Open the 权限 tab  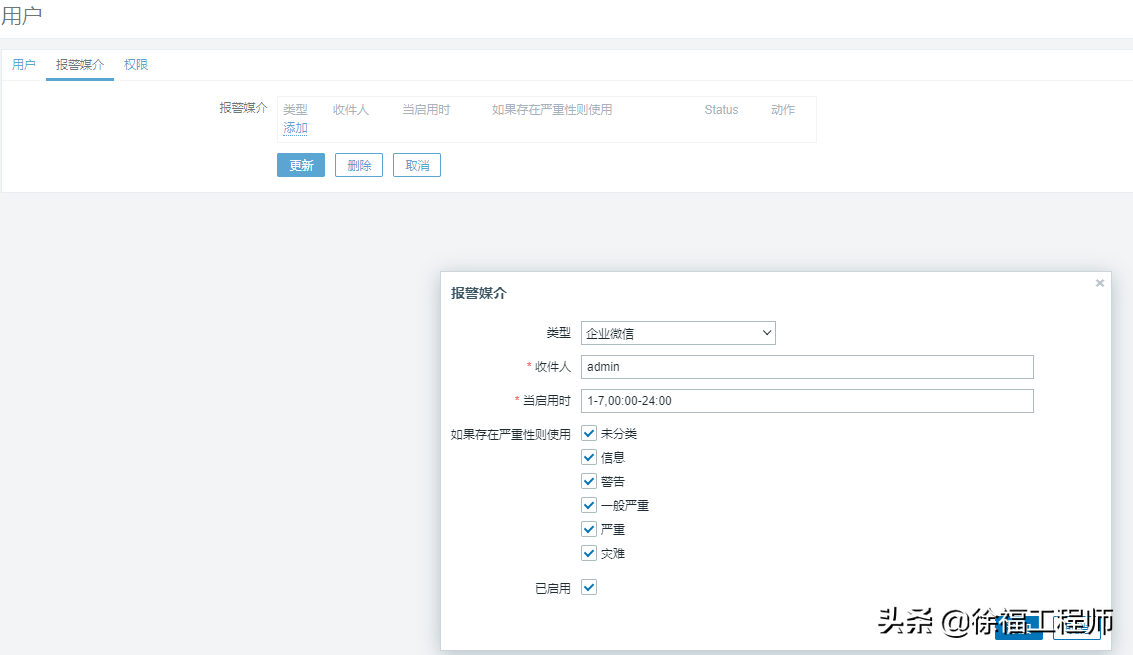[136, 65]
